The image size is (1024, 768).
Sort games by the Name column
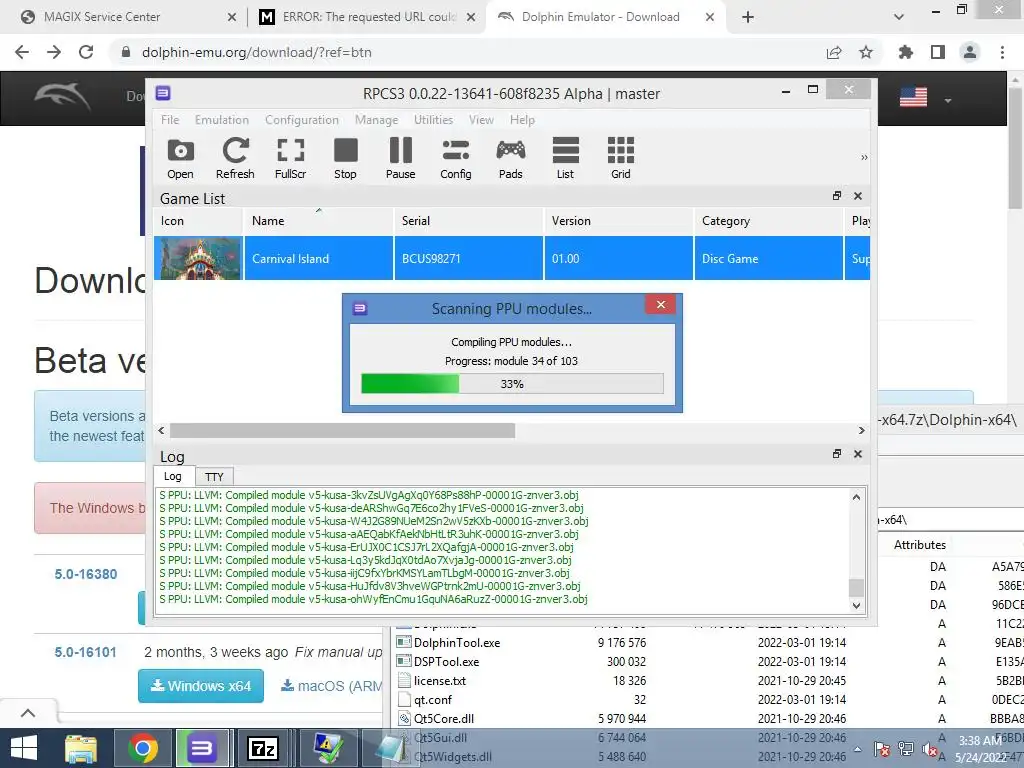[319, 221]
